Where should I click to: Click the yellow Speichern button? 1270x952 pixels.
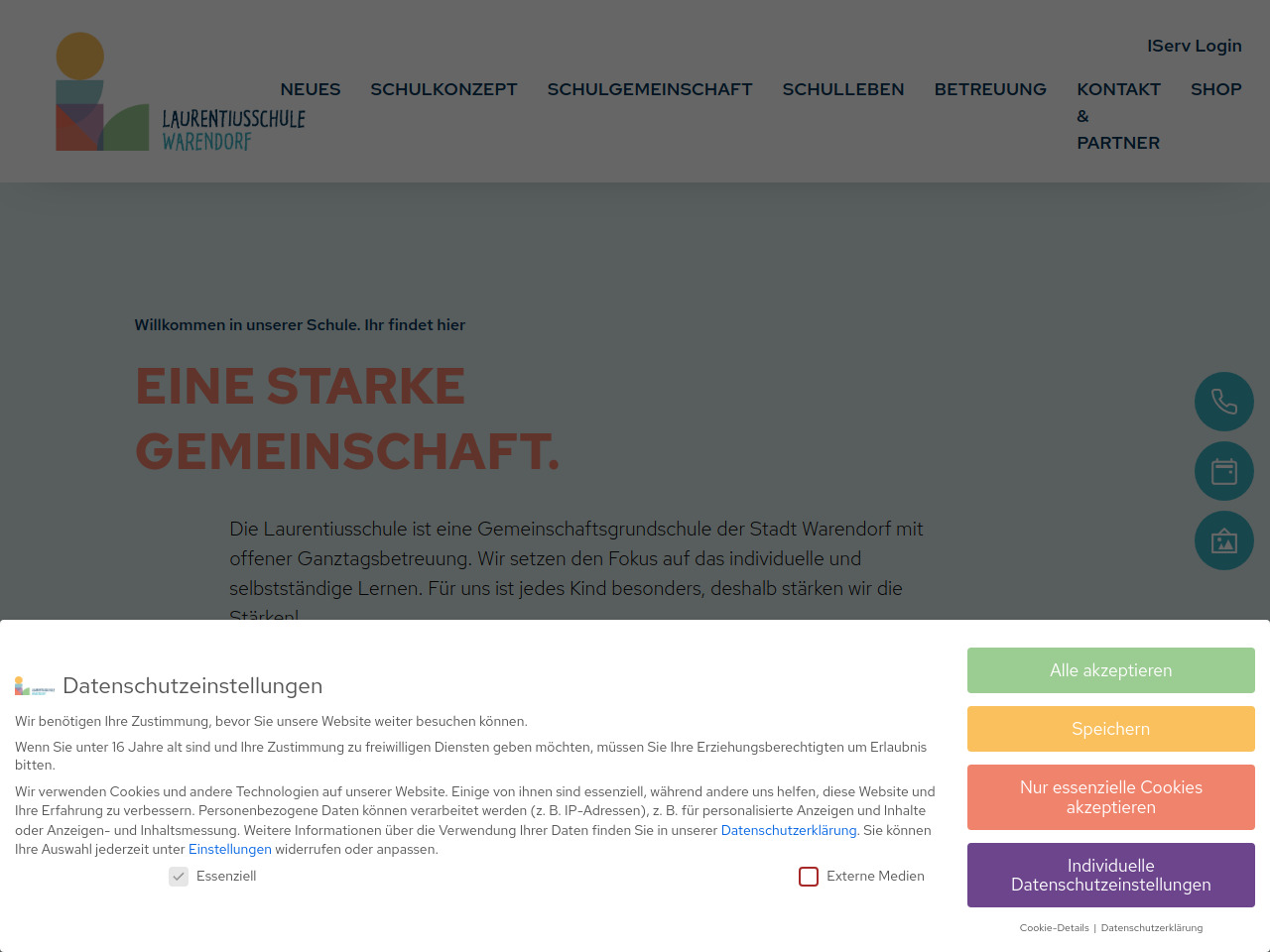tap(1110, 729)
